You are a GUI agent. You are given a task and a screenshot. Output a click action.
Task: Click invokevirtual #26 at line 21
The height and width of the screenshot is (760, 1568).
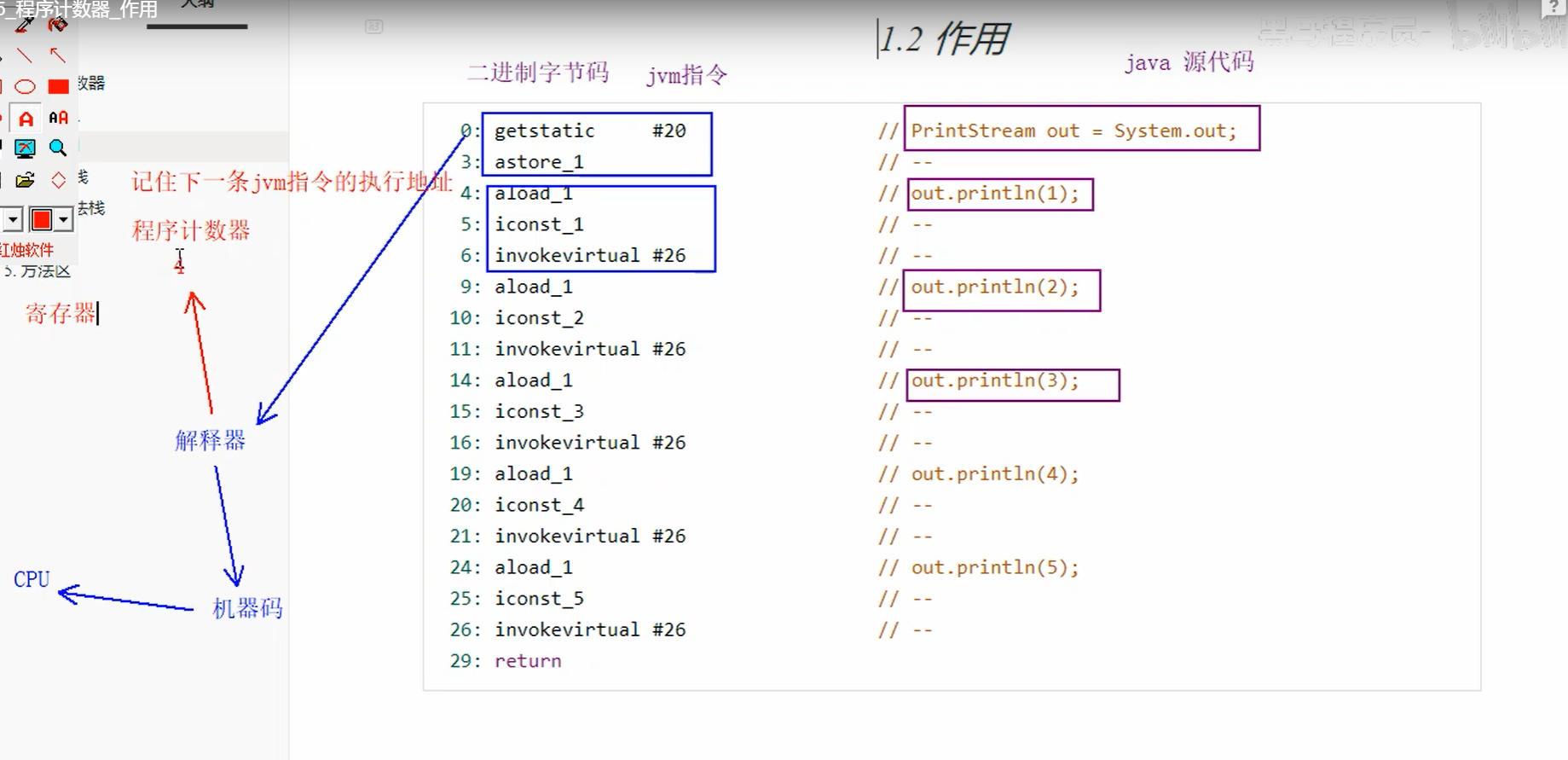[x=590, y=536]
